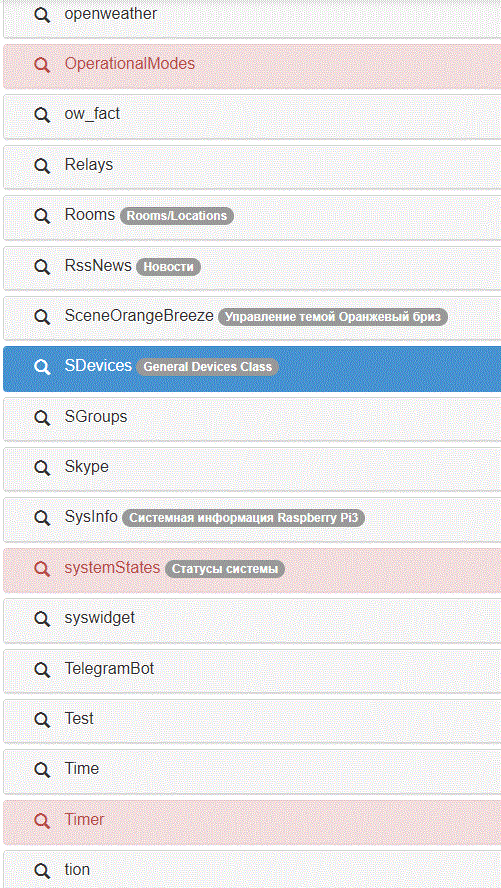Click the General Devices Class badge
This screenshot has height=888, width=501.
(208, 367)
